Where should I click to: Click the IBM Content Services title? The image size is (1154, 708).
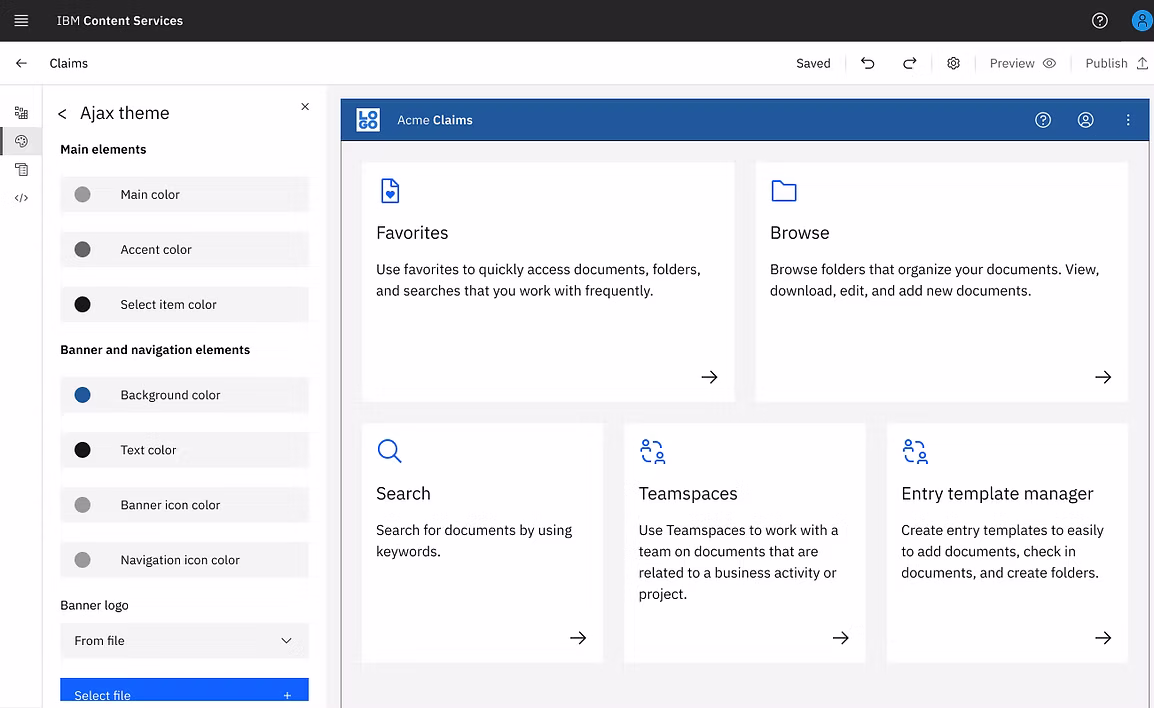(120, 21)
